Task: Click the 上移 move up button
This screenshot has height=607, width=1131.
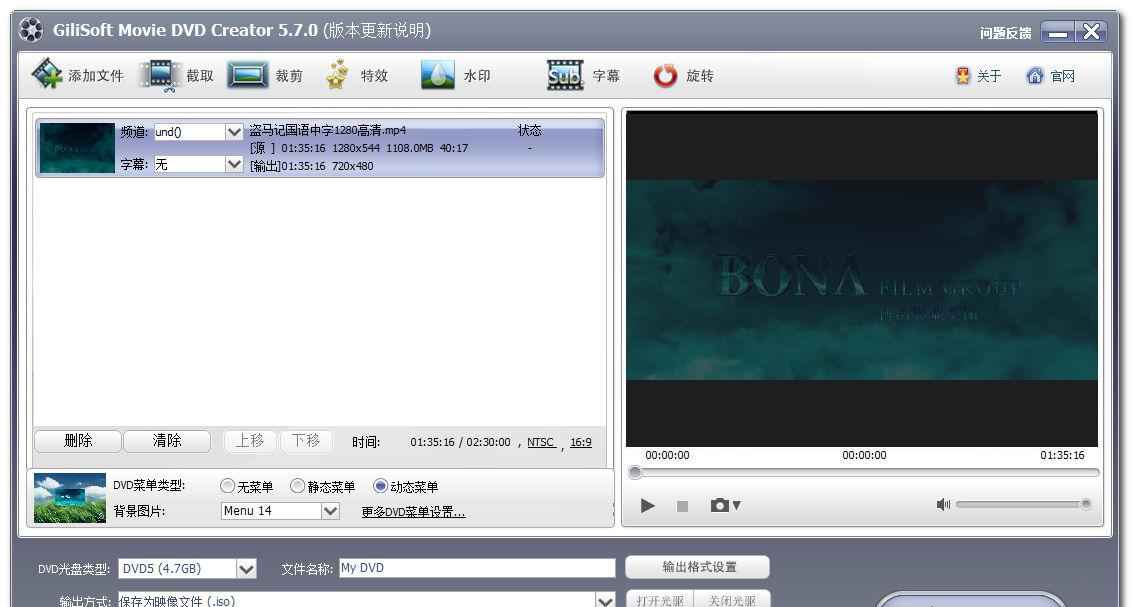Action: pyautogui.click(x=250, y=440)
